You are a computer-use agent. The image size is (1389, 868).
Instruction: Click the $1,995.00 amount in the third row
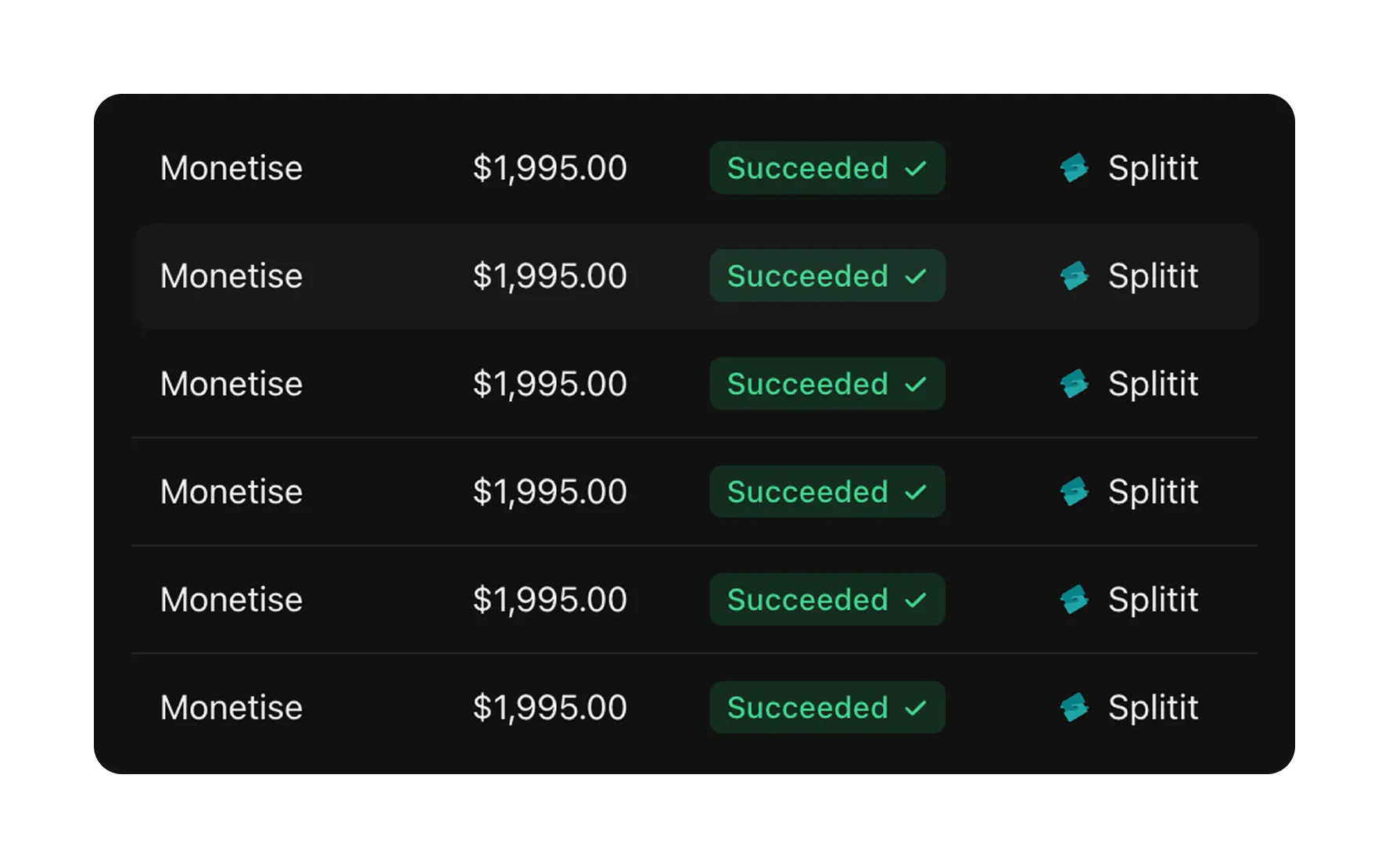point(550,384)
